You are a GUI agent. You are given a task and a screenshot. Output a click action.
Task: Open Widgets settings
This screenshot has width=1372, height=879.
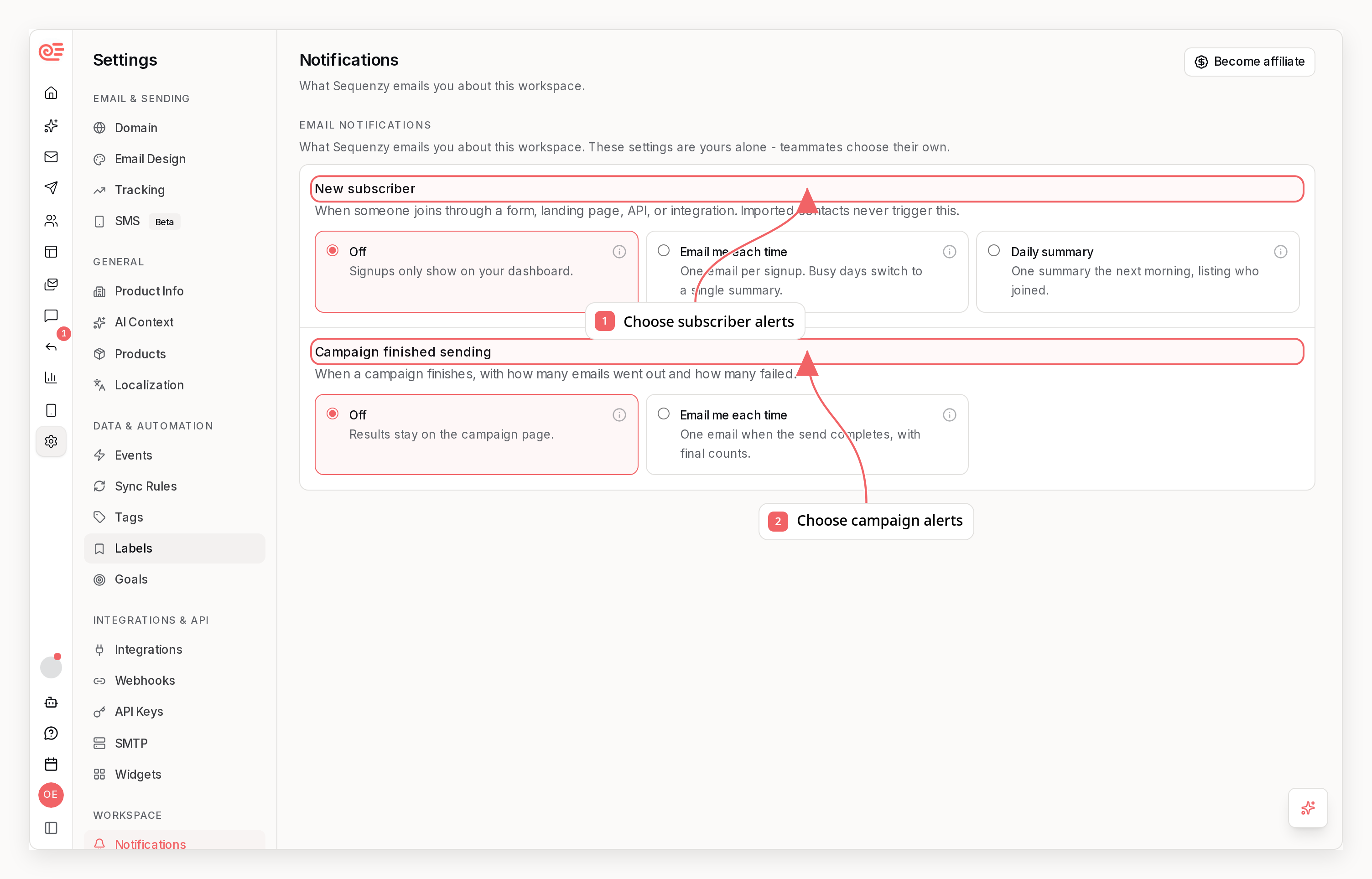(174, 775)
